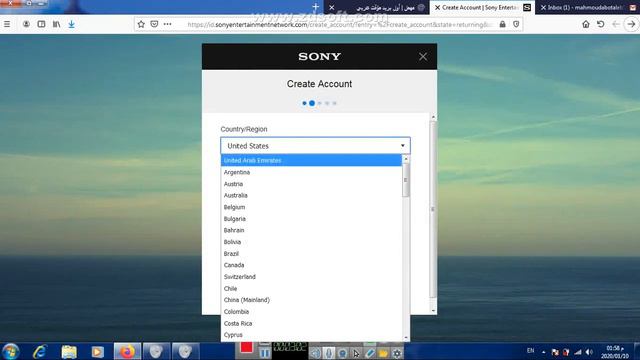Save page to Pocket icon
Screen dimensions: 640x360
[x=154, y=24]
